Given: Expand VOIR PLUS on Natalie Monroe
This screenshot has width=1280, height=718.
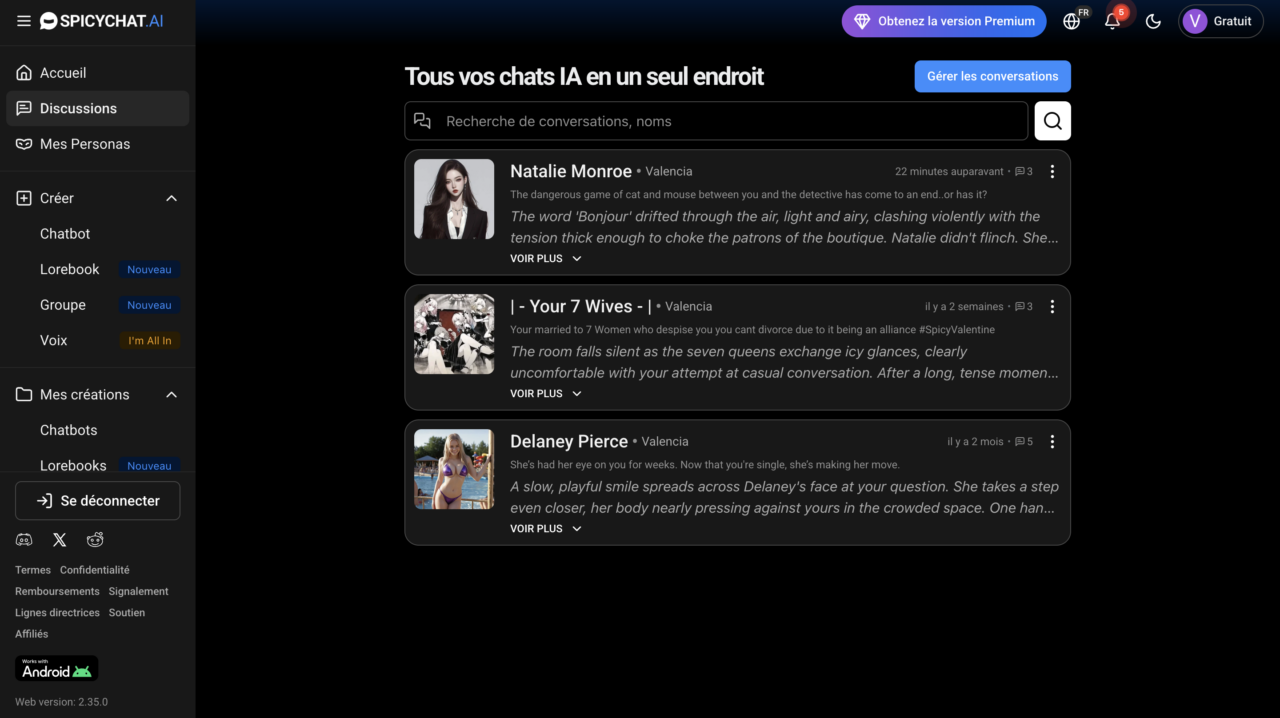Looking at the screenshot, I should [546, 259].
